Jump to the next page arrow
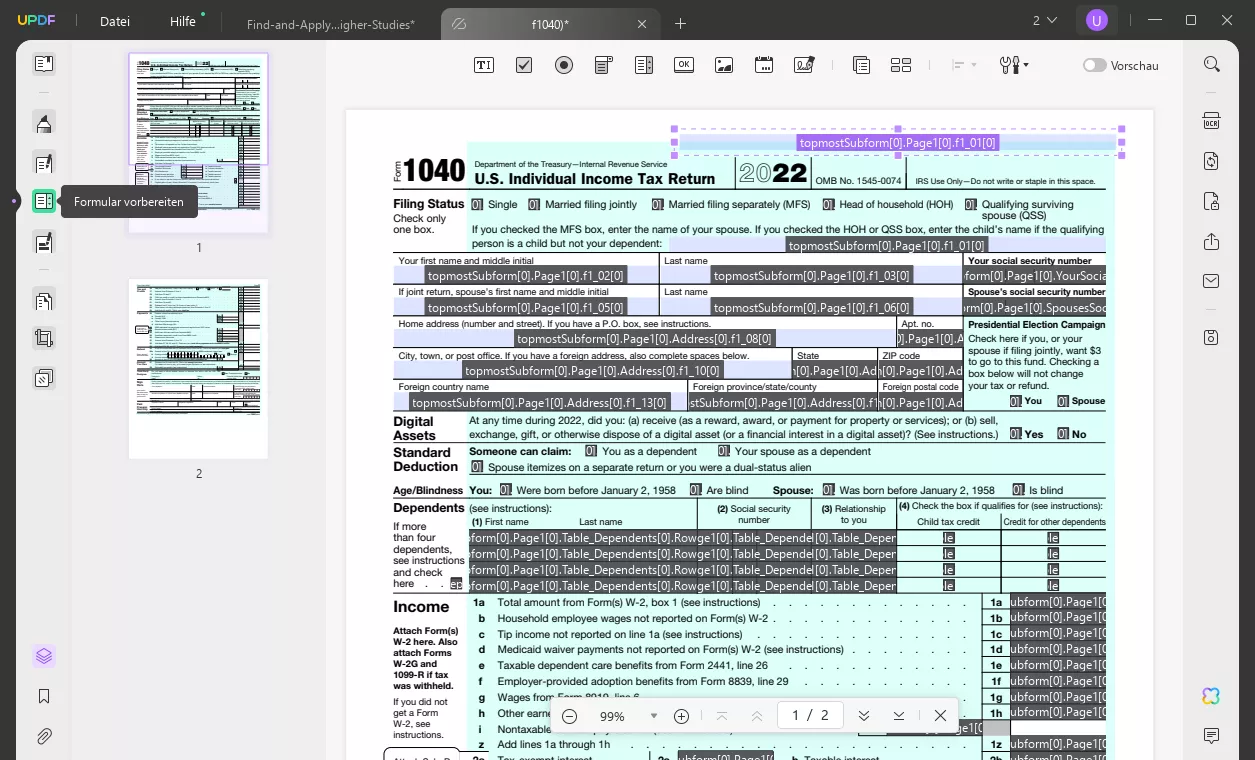Screen dimensions: 1255x760 pos(864,716)
